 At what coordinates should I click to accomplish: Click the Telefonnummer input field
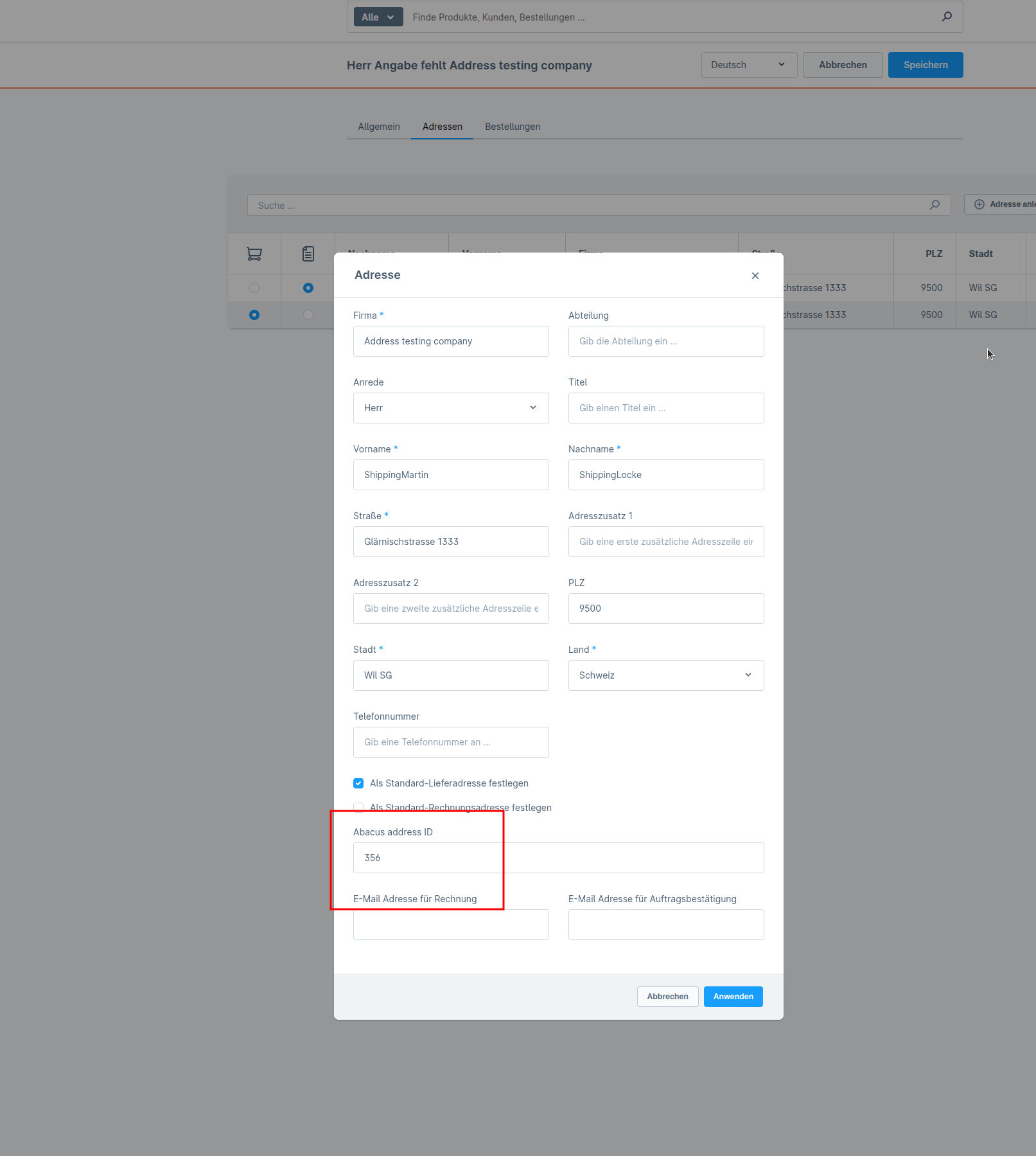coord(450,742)
